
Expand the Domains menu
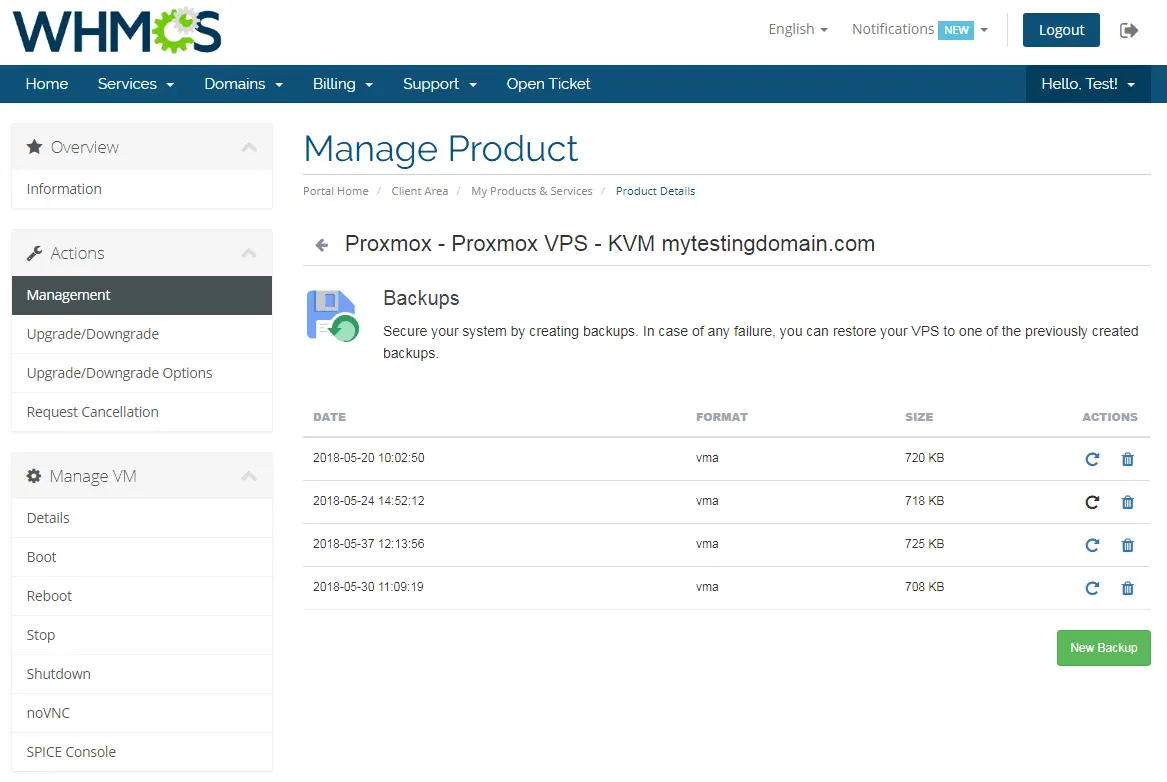(x=243, y=84)
